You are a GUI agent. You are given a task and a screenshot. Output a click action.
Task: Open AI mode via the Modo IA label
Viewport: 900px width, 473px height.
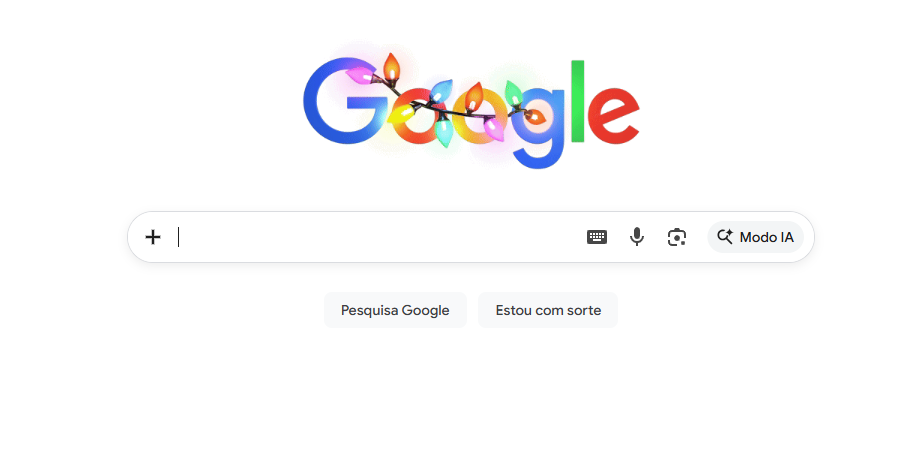(766, 237)
